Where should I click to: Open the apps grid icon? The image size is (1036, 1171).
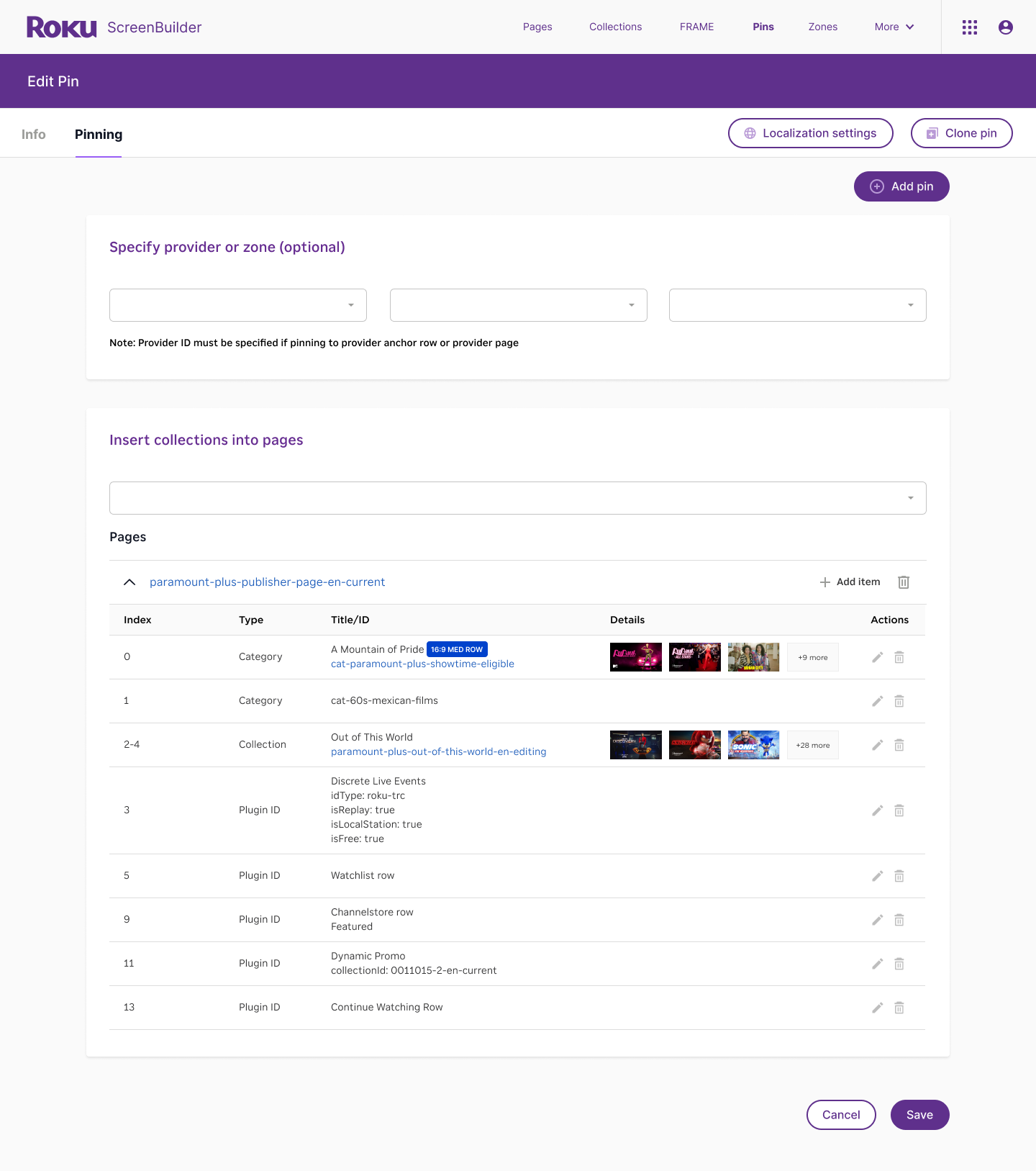point(970,27)
